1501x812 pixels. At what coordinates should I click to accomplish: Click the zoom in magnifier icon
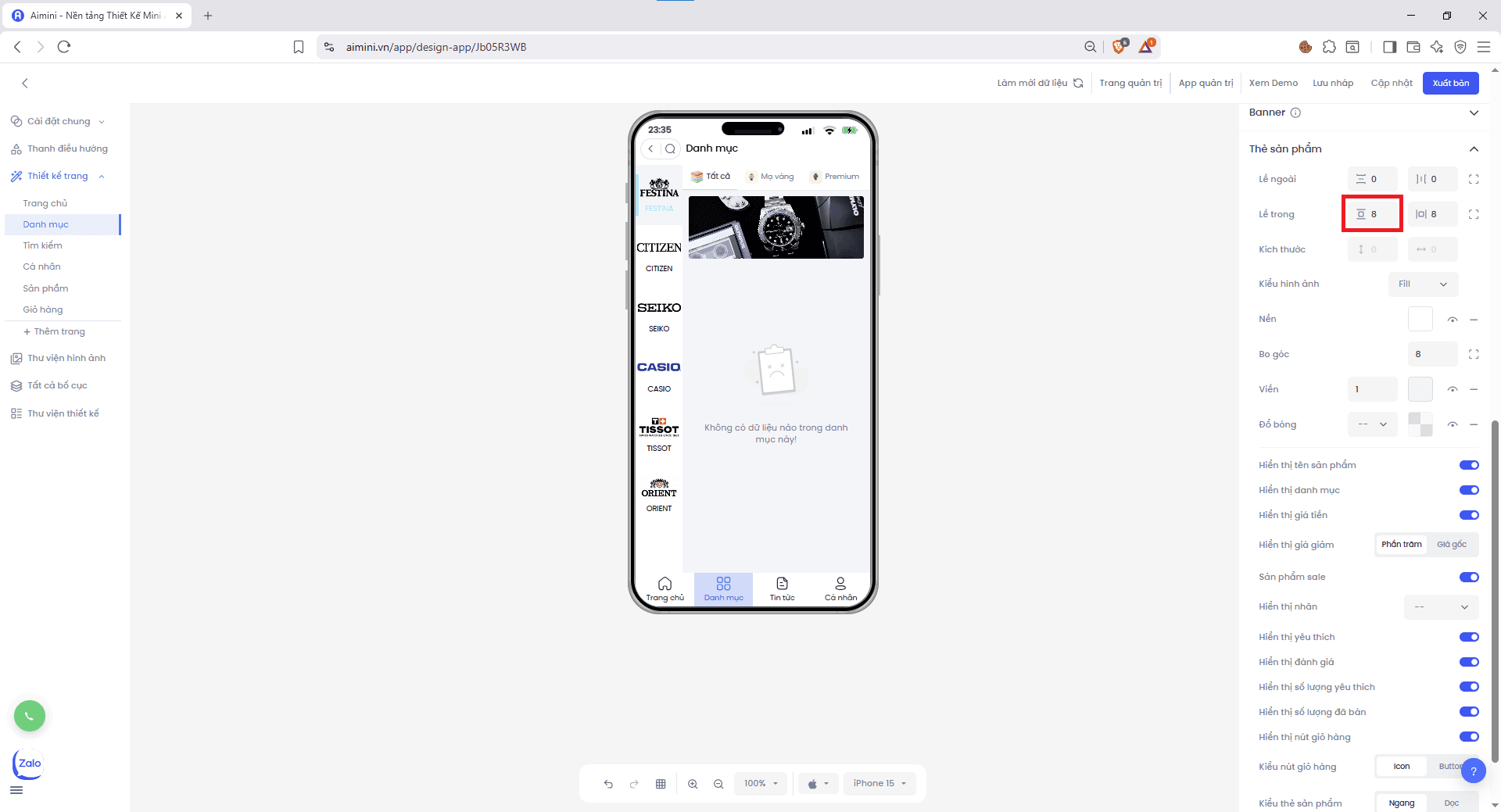click(693, 784)
